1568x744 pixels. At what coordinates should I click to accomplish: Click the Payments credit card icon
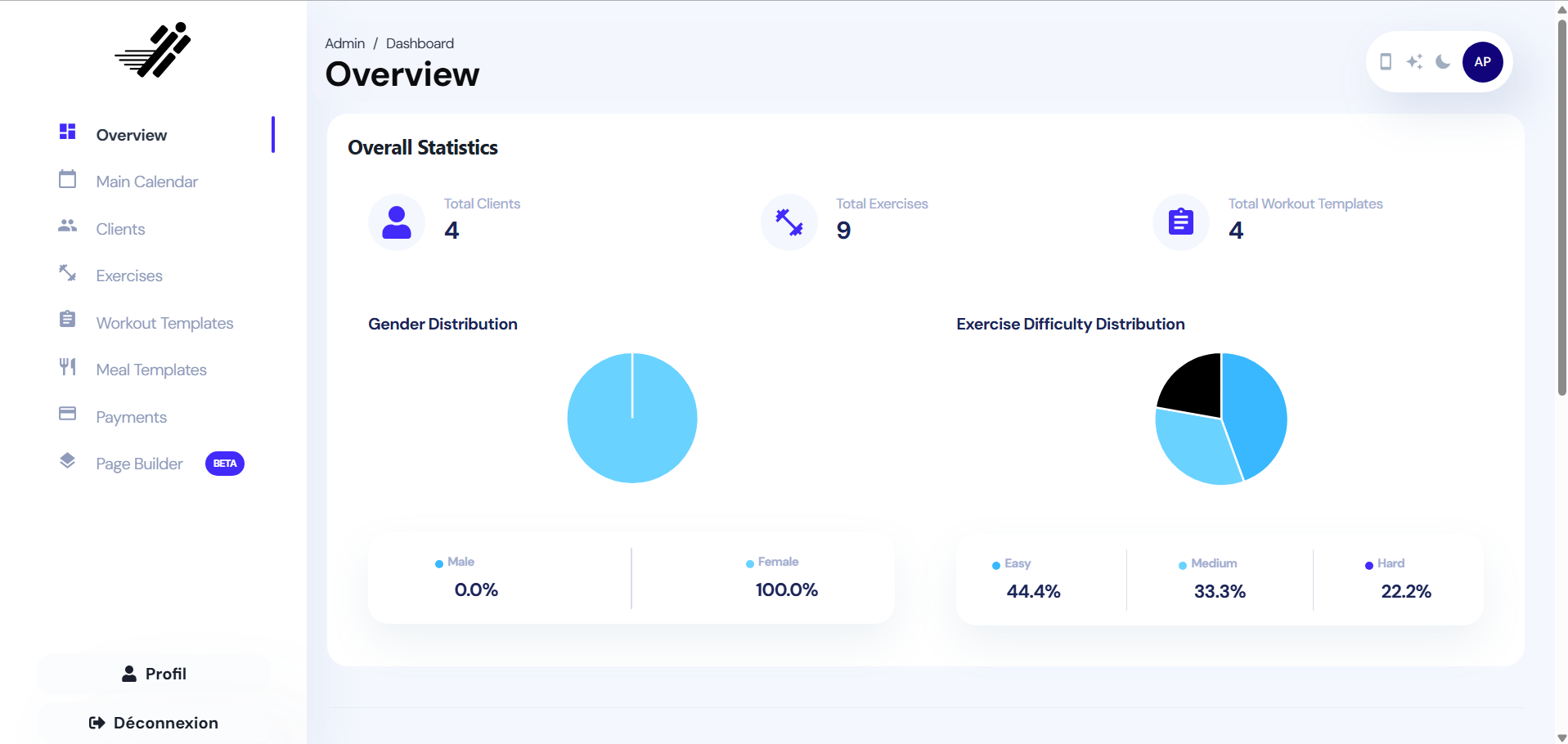68,414
